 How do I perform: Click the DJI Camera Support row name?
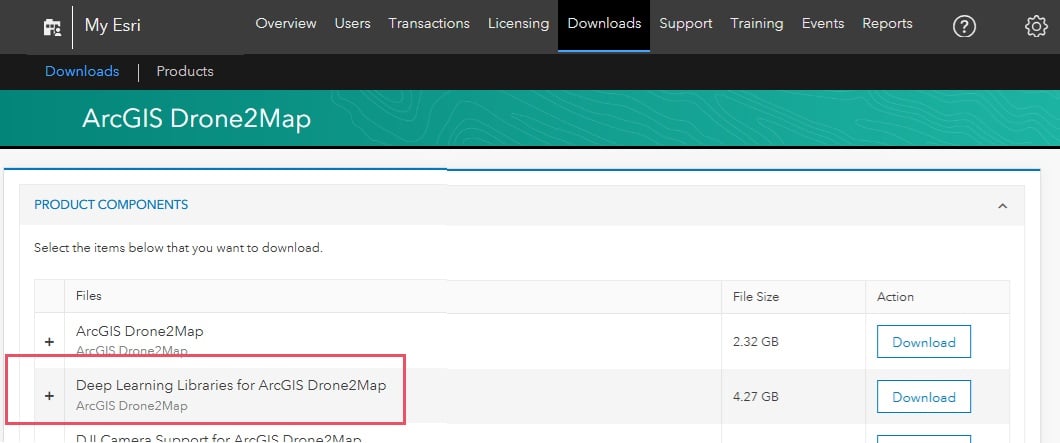point(219,438)
